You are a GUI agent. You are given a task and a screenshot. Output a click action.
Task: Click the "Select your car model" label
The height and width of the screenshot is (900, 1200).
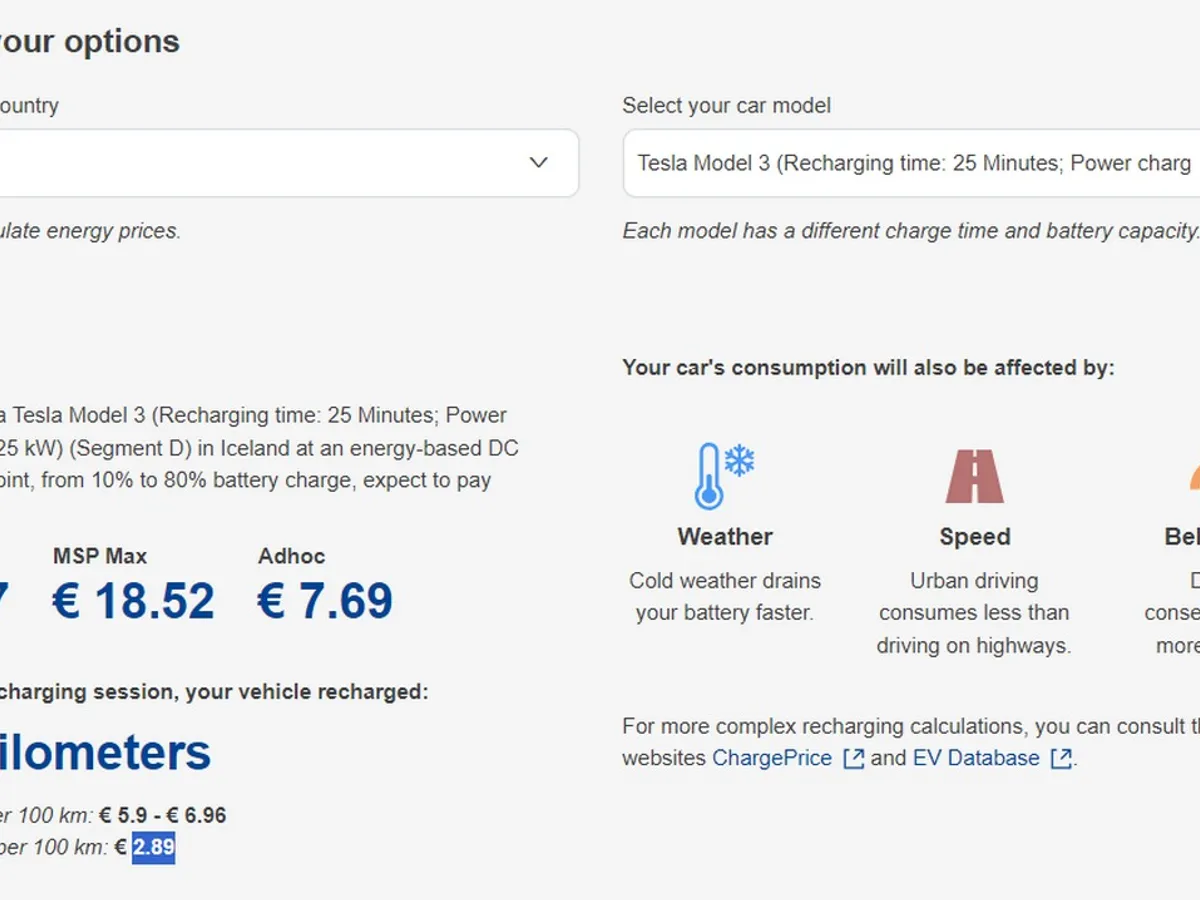(x=726, y=106)
